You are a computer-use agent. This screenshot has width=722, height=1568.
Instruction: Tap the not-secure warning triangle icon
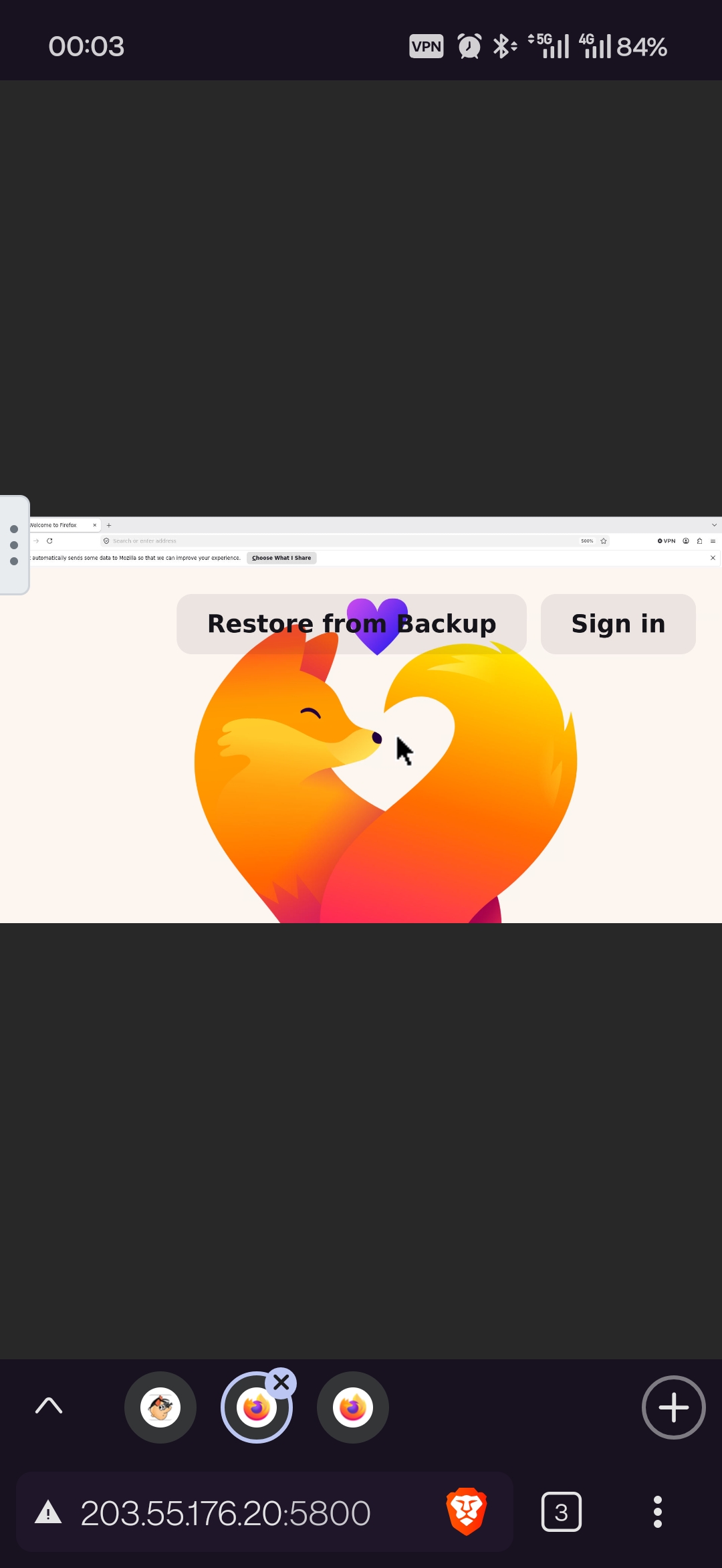click(48, 1512)
